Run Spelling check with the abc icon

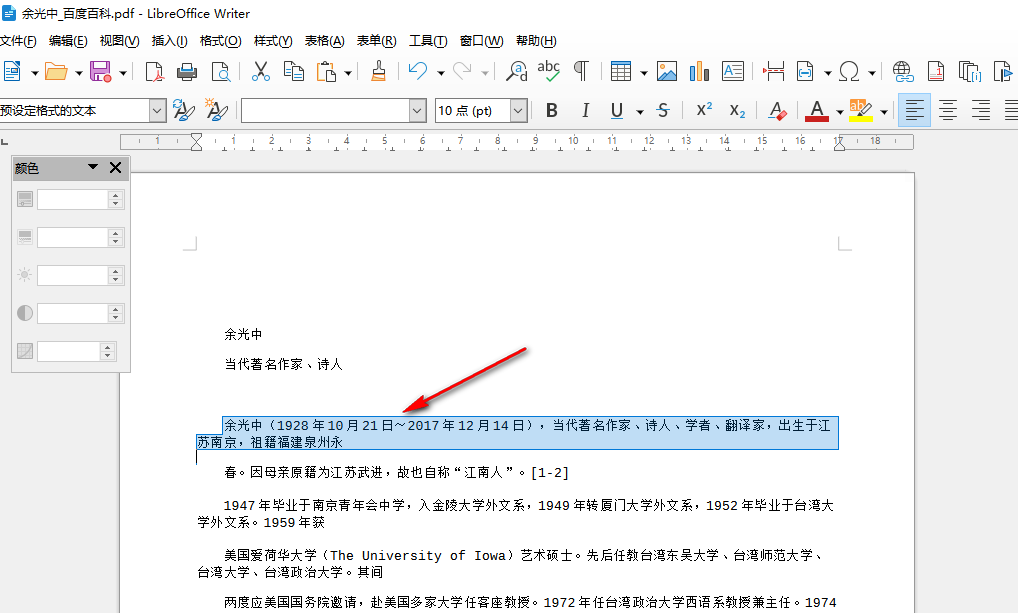coord(548,71)
